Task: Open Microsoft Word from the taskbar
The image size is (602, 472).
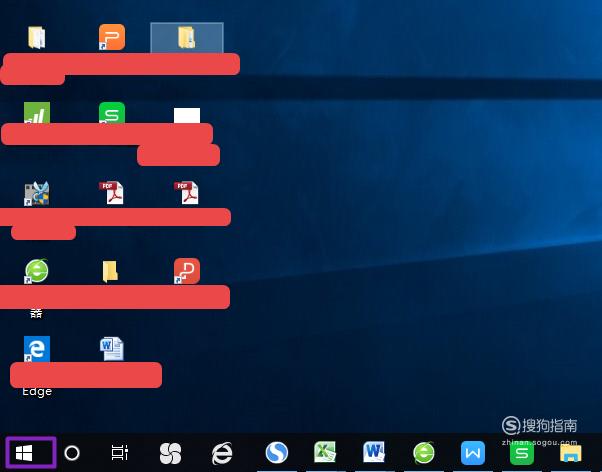Action: pos(374,452)
